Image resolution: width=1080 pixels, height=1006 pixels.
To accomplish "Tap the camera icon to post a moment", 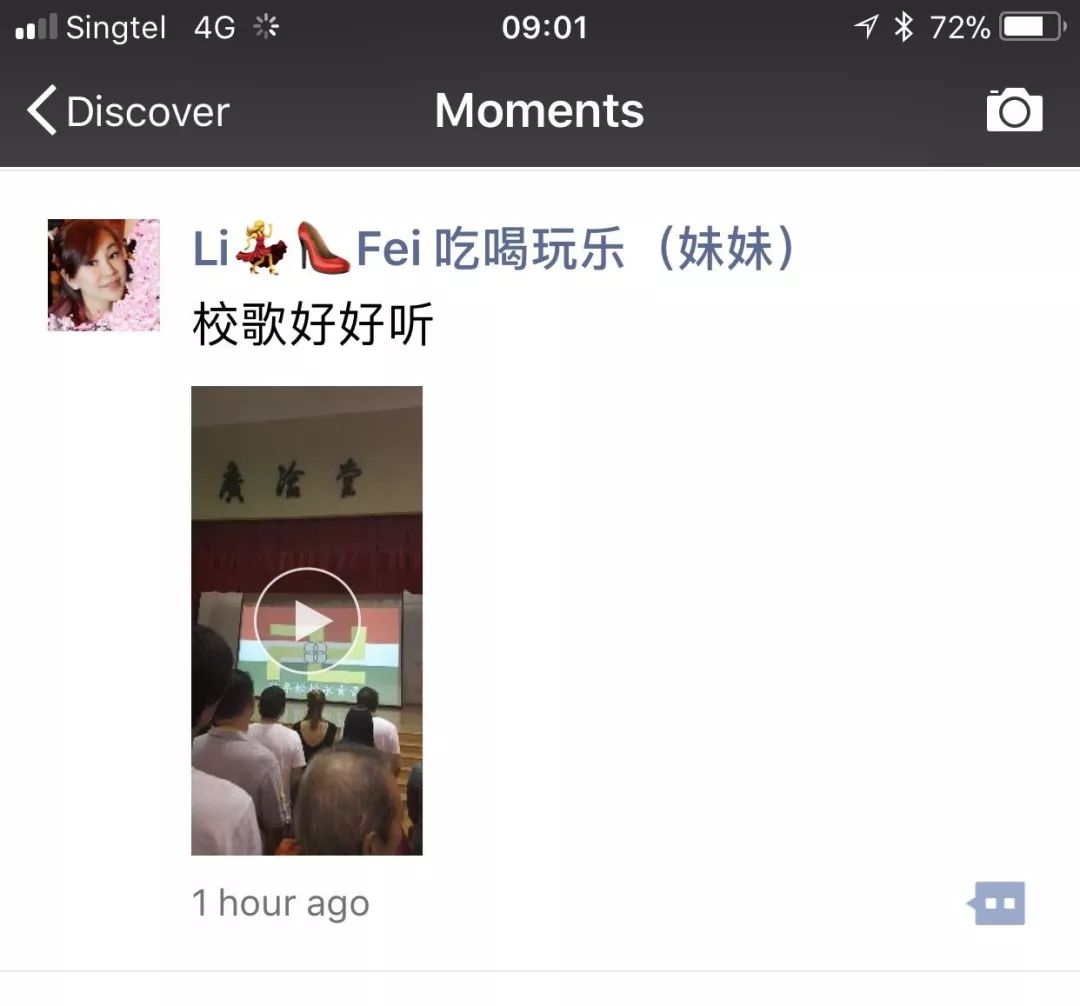I will pos(1014,109).
